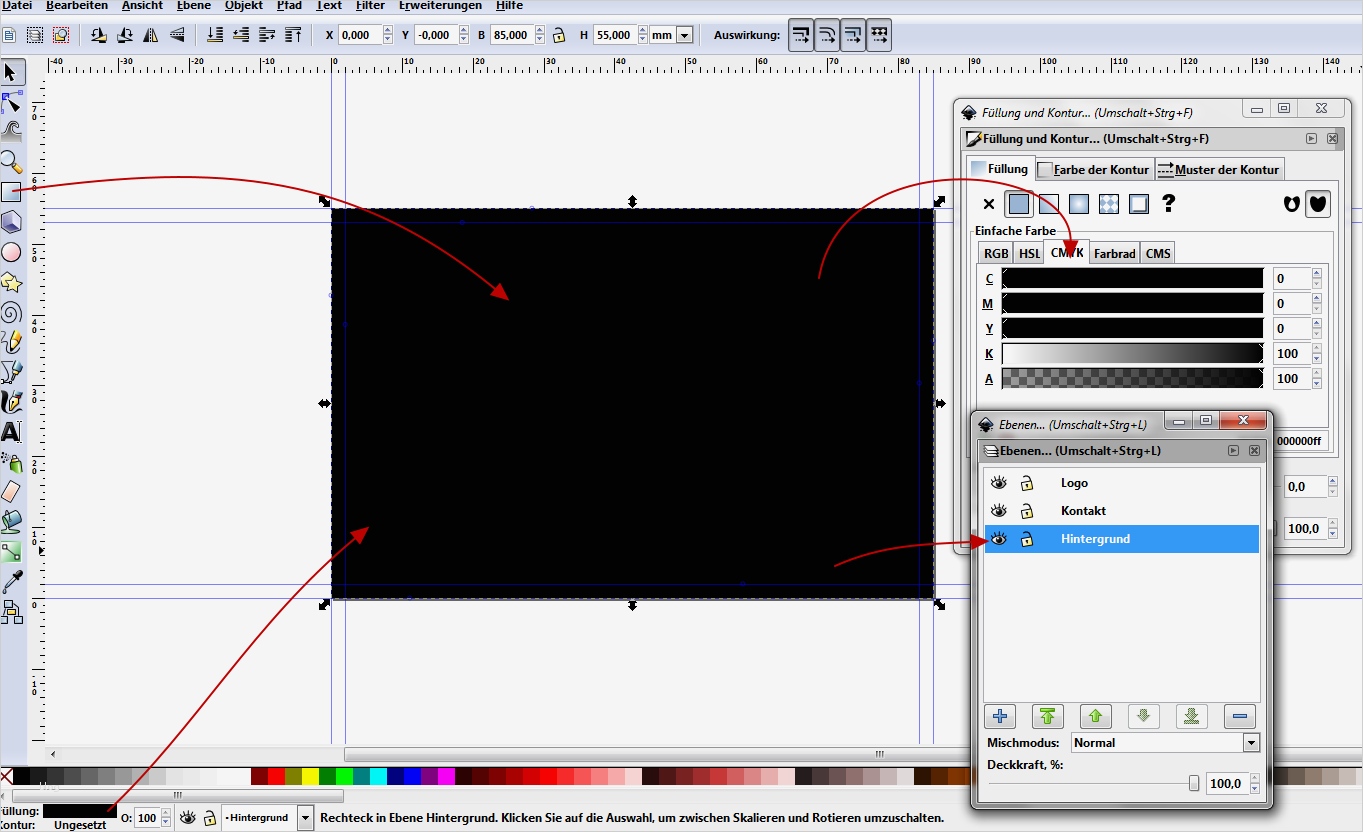Image resolution: width=1363 pixels, height=832 pixels.
Task: Move layer to bottom
Action: click(1191, 716)
